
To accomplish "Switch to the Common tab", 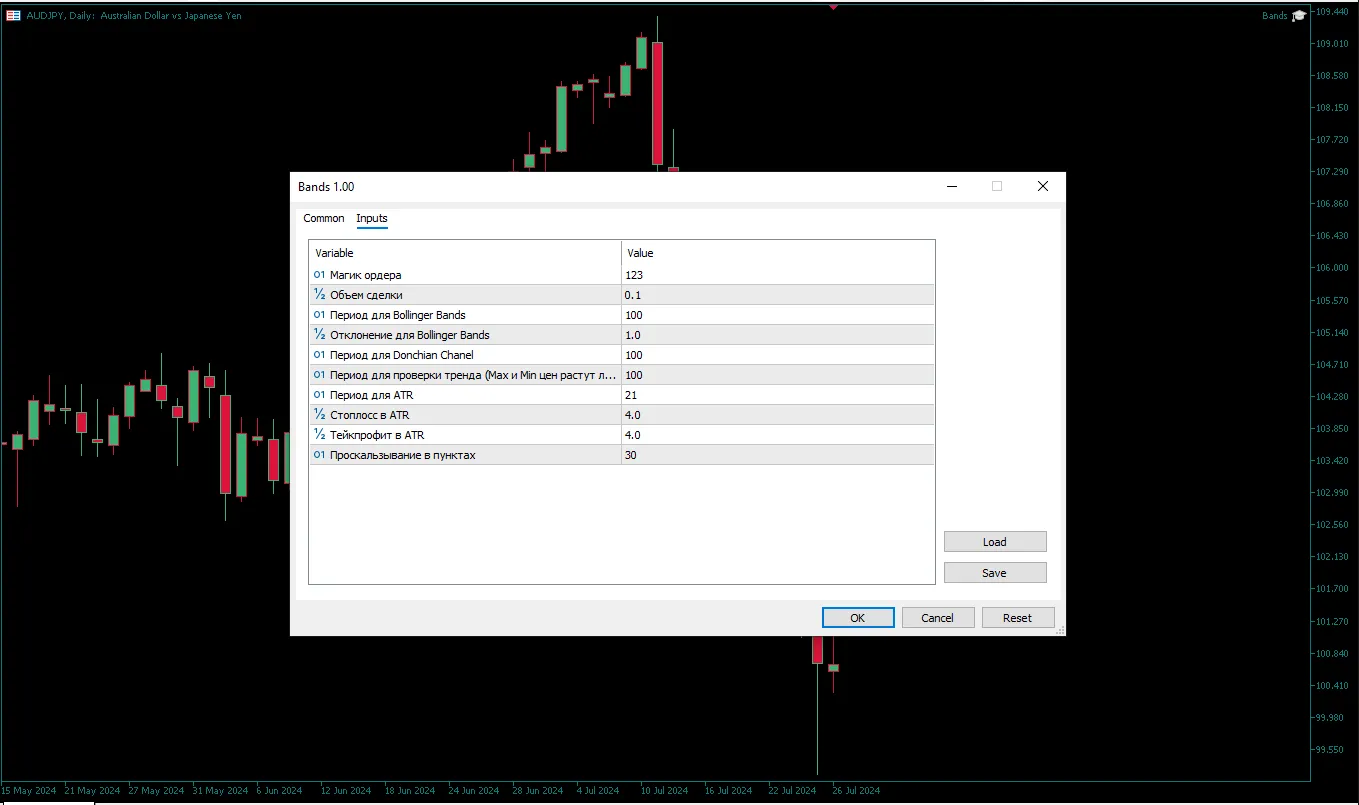I will click(x=324, y=218).
